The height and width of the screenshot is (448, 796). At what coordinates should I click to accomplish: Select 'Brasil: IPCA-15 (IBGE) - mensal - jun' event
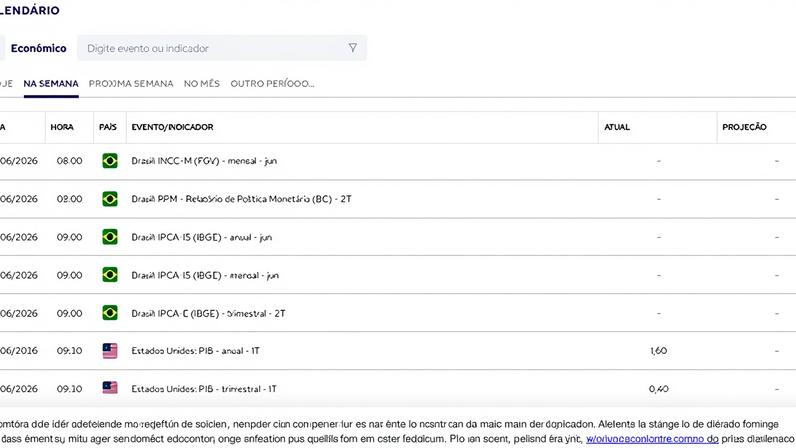[205, 275]
